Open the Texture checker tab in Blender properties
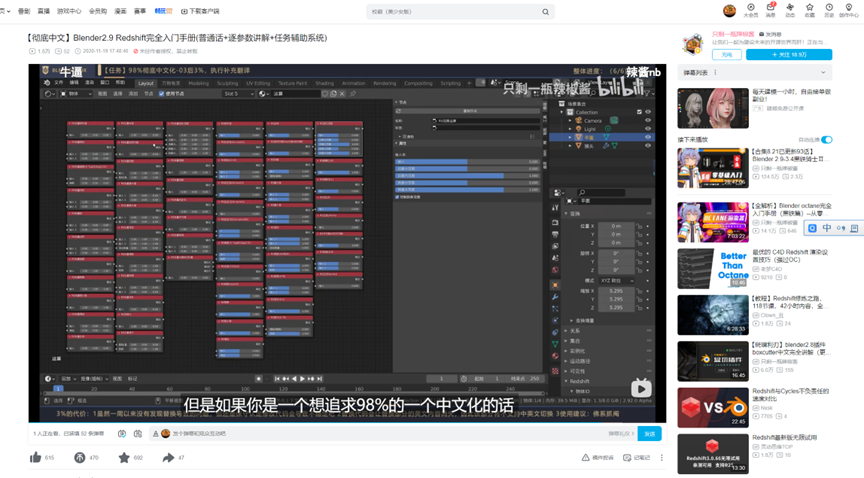The width and height of the screenshot is (864, 478). pos(555,370)
